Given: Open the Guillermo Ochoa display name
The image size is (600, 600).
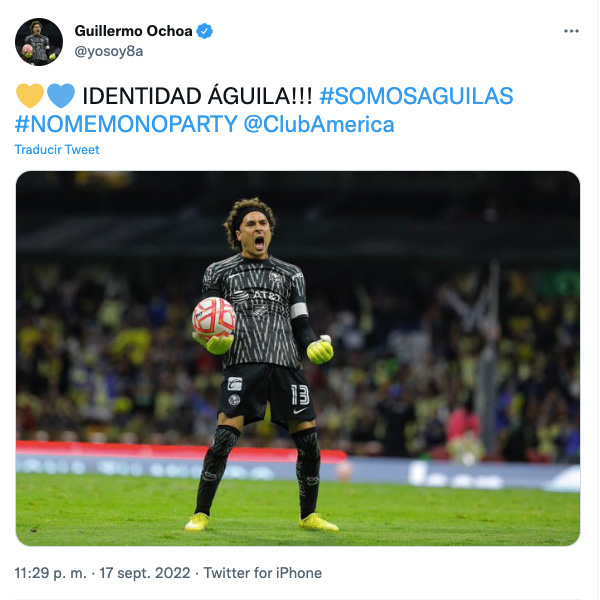Looking at the screenshot, I should (133, 31).
